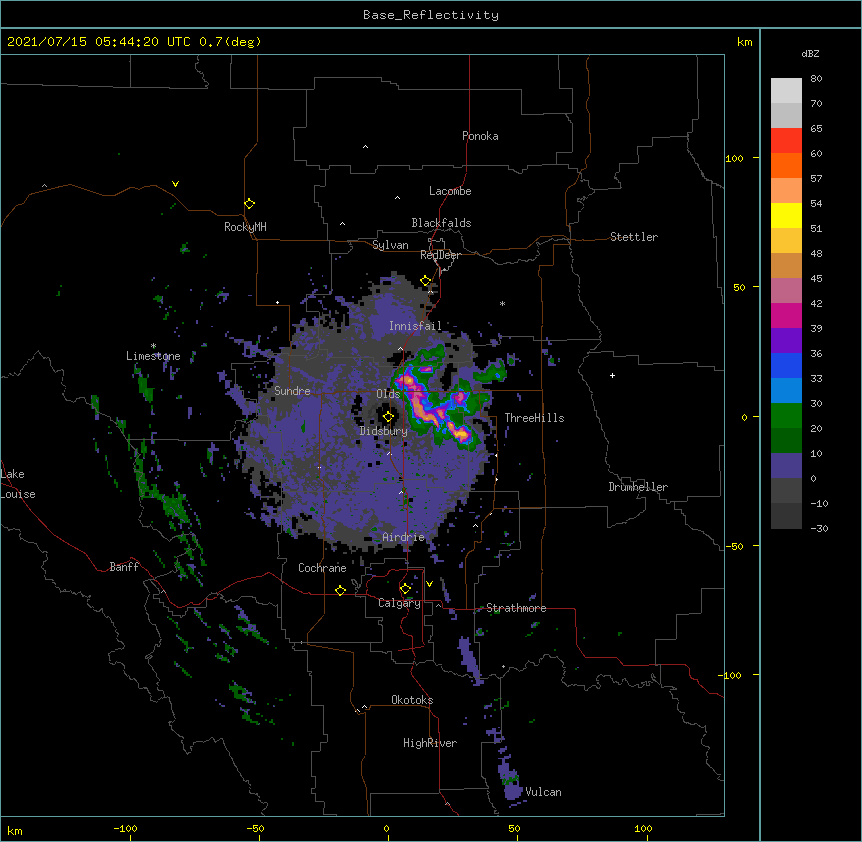Click the Stettler city label
Viewport: 862px width, 842px height.
(x=634, y=237)
